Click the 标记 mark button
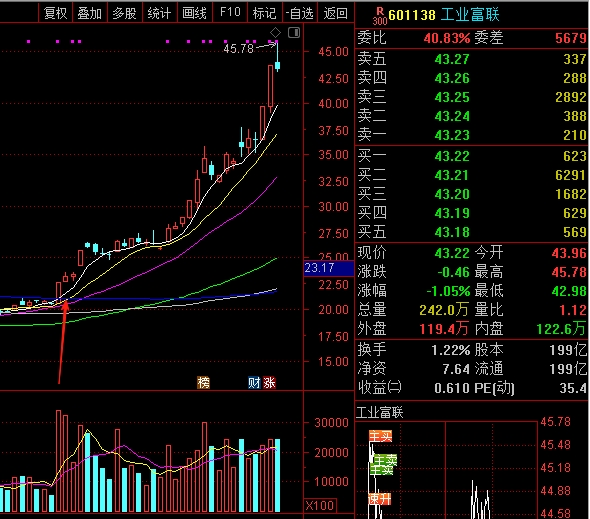The height and width of the screenshot is (519, 590). 264,13
